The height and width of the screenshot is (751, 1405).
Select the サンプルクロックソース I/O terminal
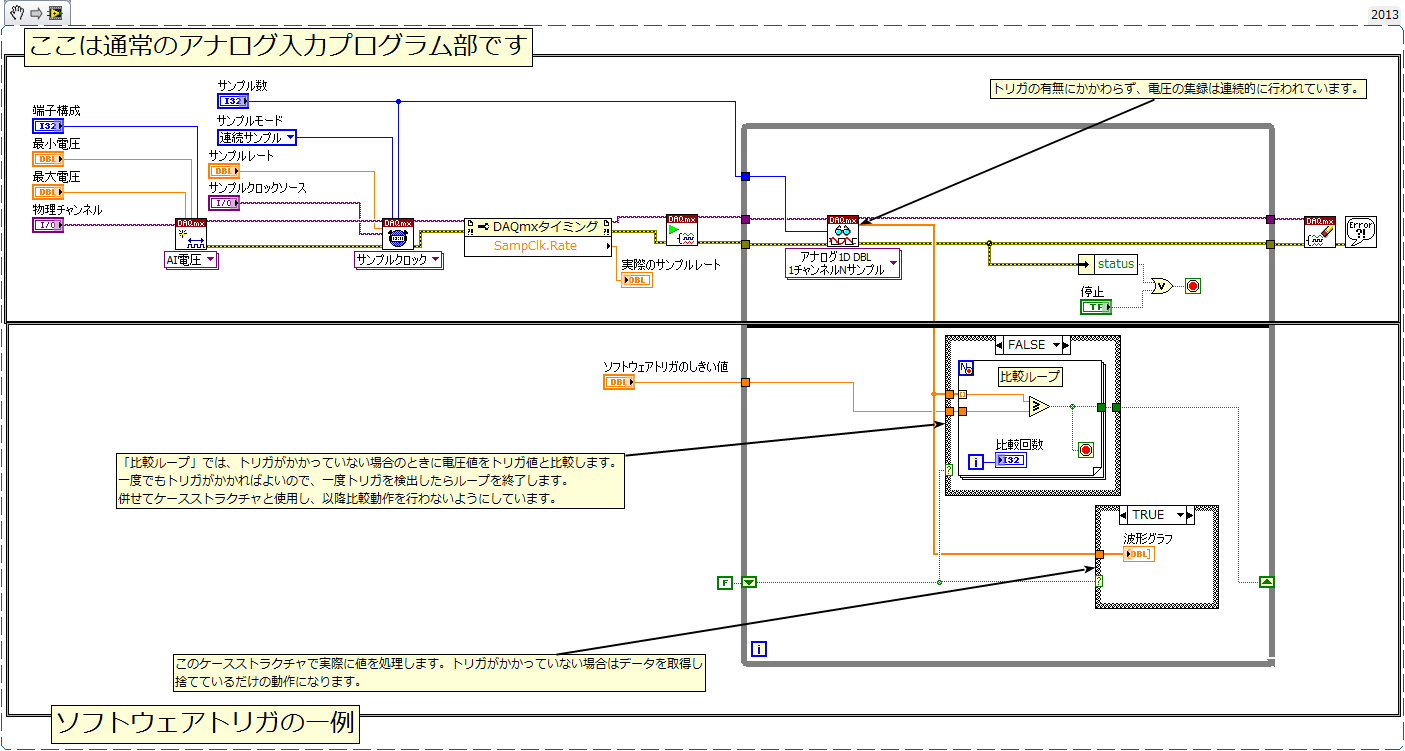(x=224, y=203)
